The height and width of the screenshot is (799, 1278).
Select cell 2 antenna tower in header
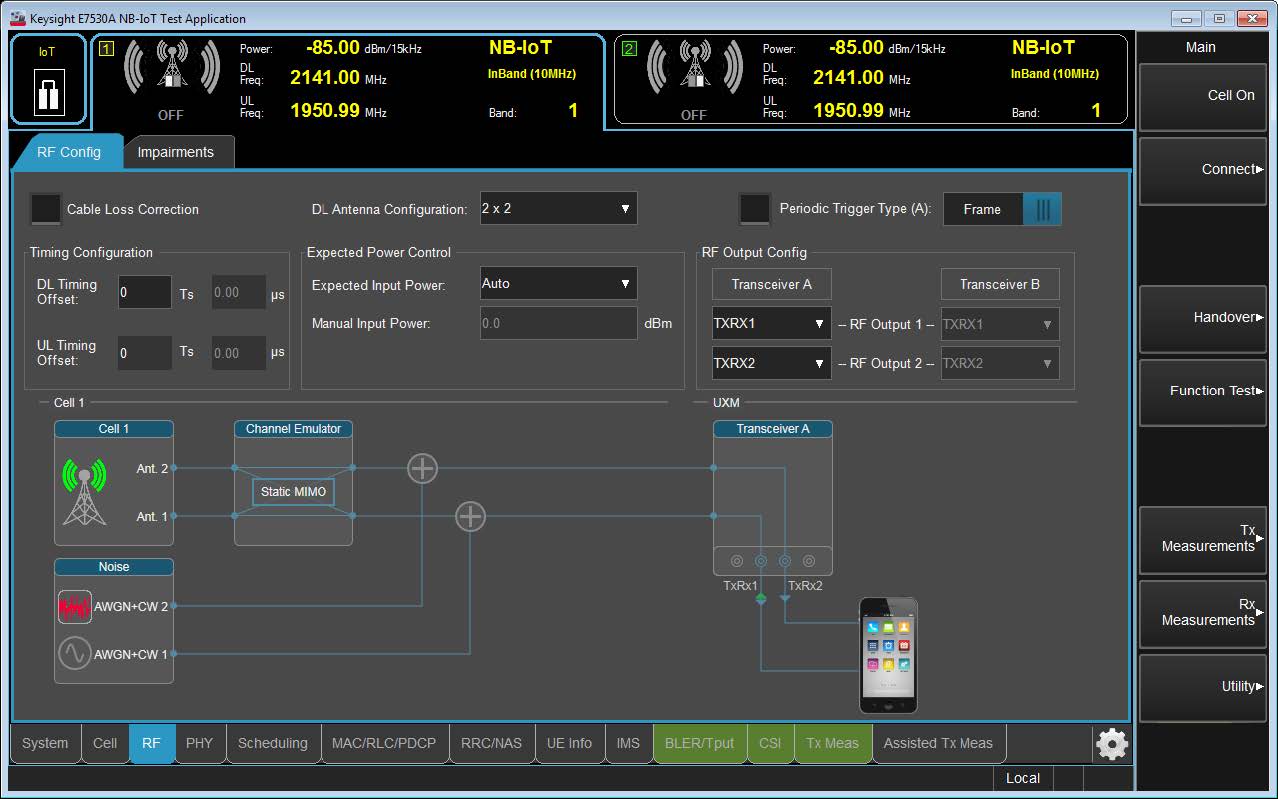694,70
